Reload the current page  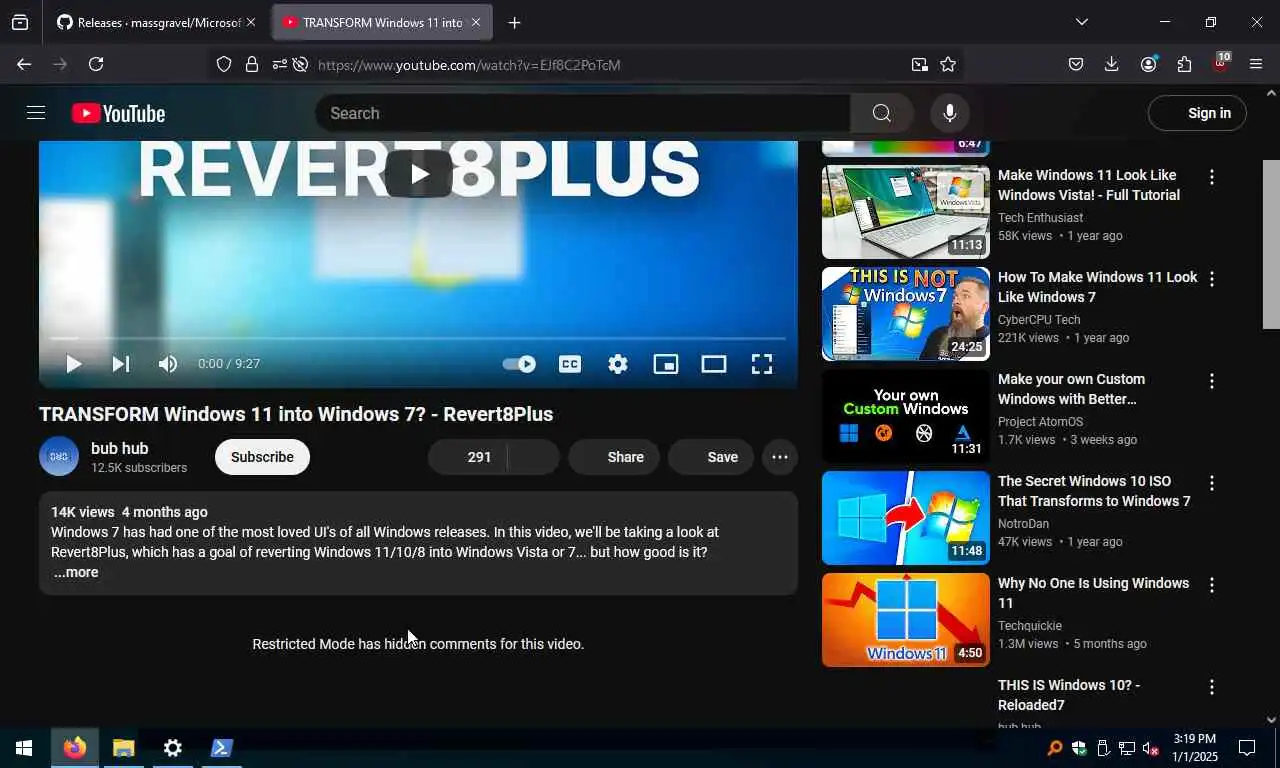tap(96, 64)
